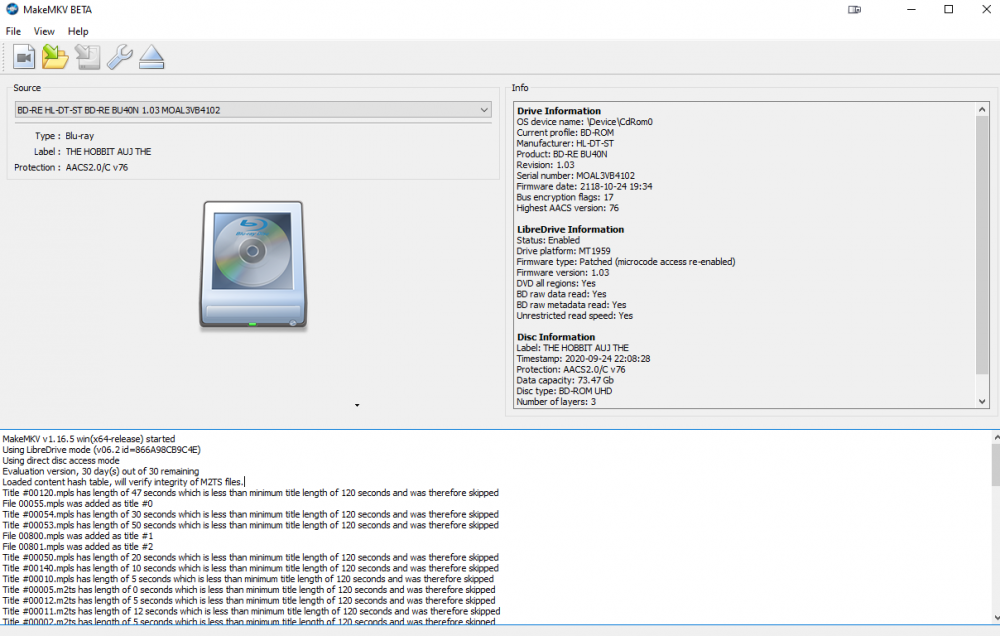
Task: Click log line 'File 00801.mpls was added as title #2'
Action: click(78, 547)
